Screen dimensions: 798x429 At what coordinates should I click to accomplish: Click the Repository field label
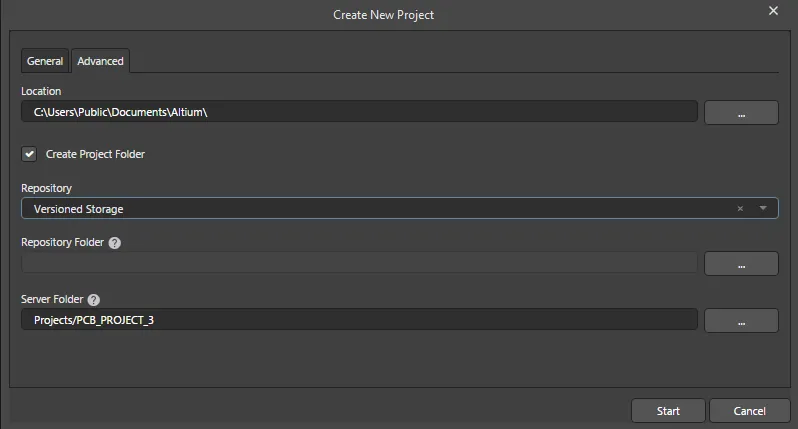coord(46,187)
